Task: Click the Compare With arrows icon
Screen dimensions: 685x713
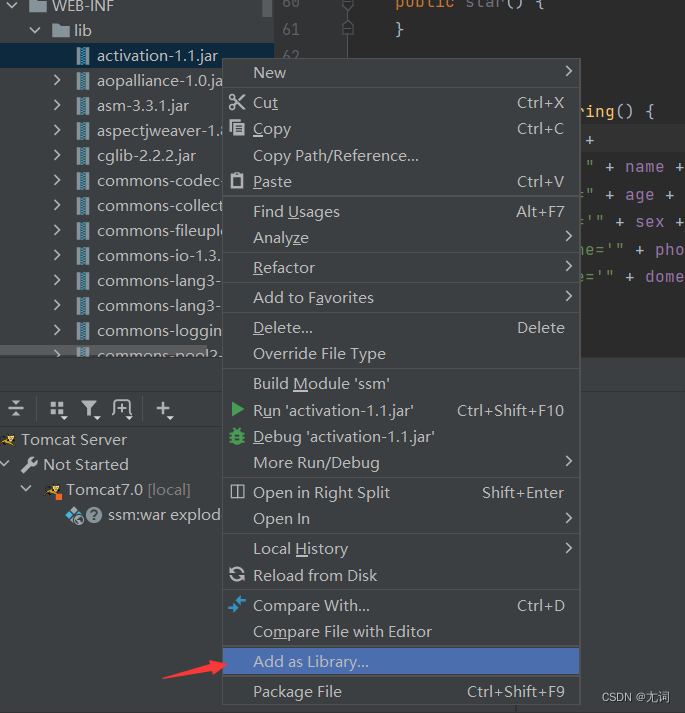Action: 237,605
